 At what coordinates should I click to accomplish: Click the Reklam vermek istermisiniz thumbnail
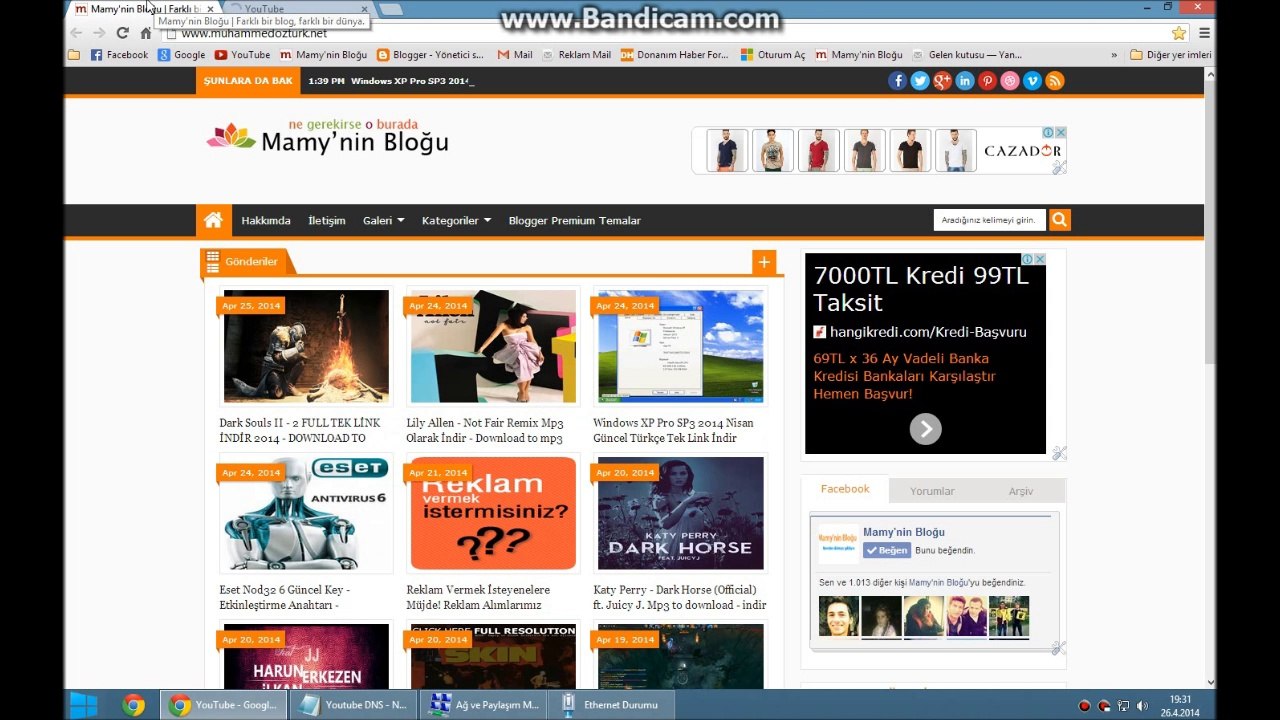(x=493, y=514)
